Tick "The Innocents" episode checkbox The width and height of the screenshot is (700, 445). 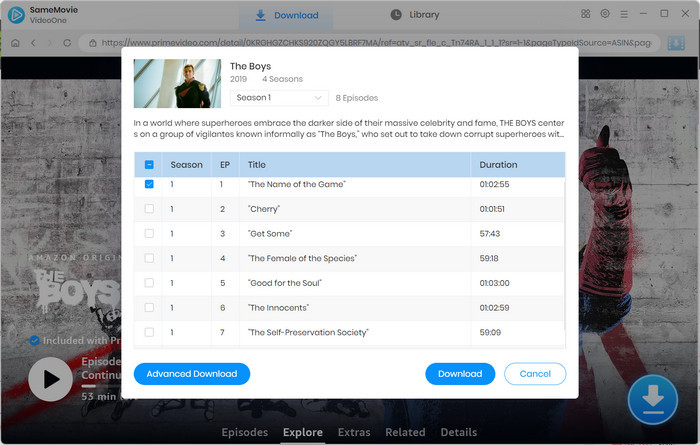[x=149, y=308]
